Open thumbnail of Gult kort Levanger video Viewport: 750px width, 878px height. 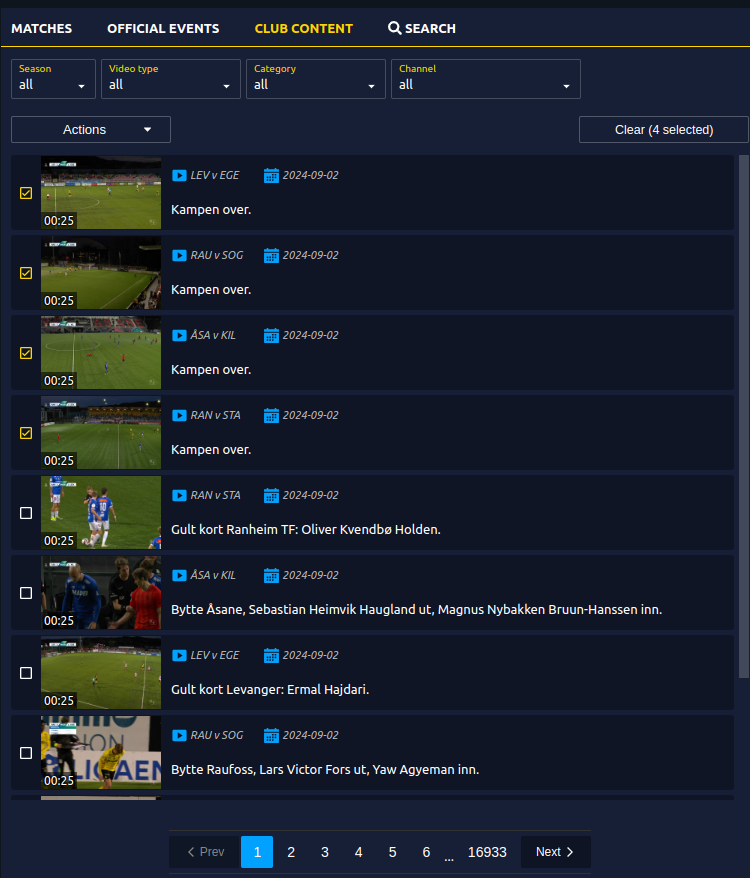tap(101, 673)
